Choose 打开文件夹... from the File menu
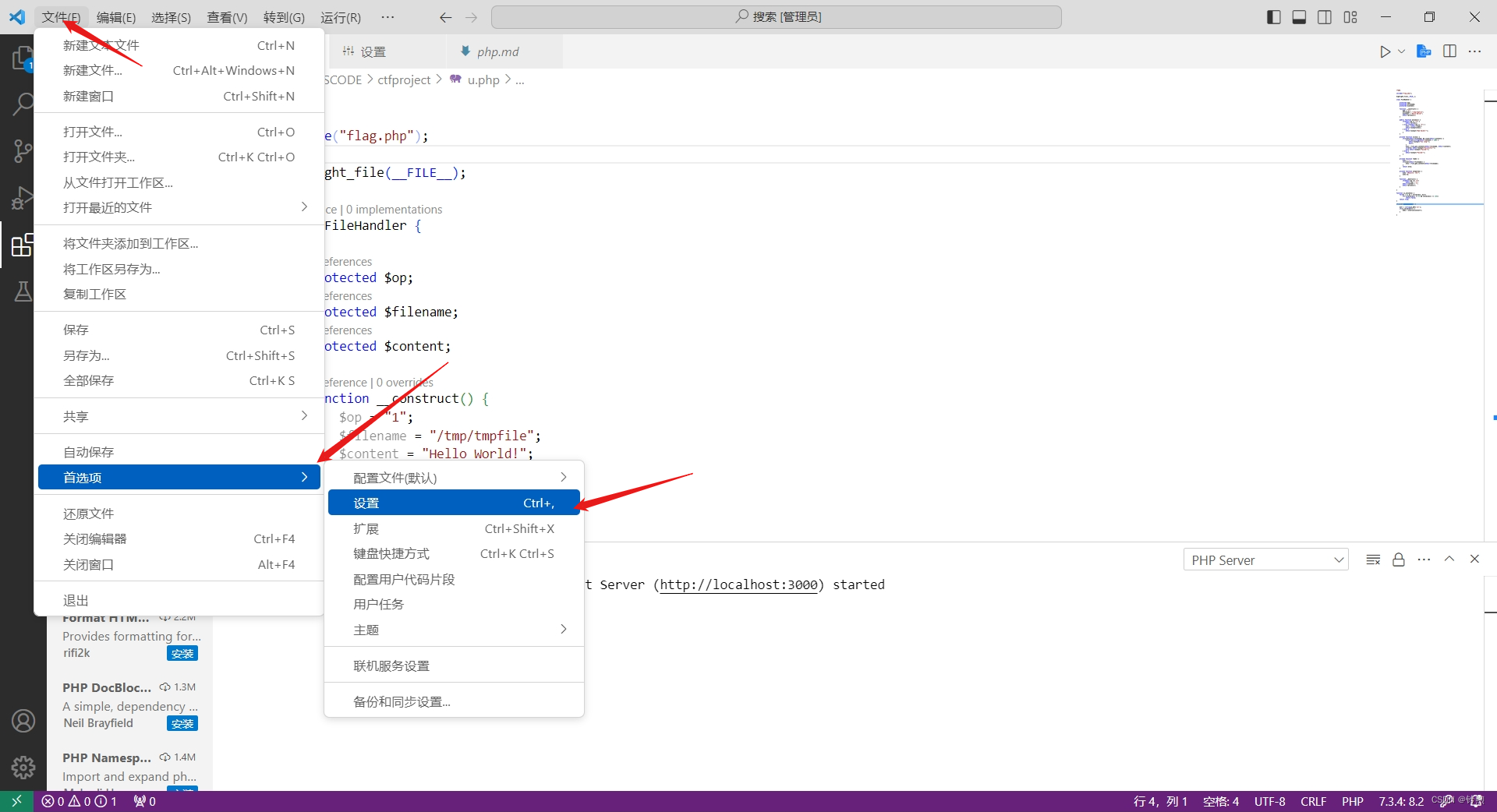This screenshot has height=812, width=1497. pyautogui.click(x=179, y=157)
